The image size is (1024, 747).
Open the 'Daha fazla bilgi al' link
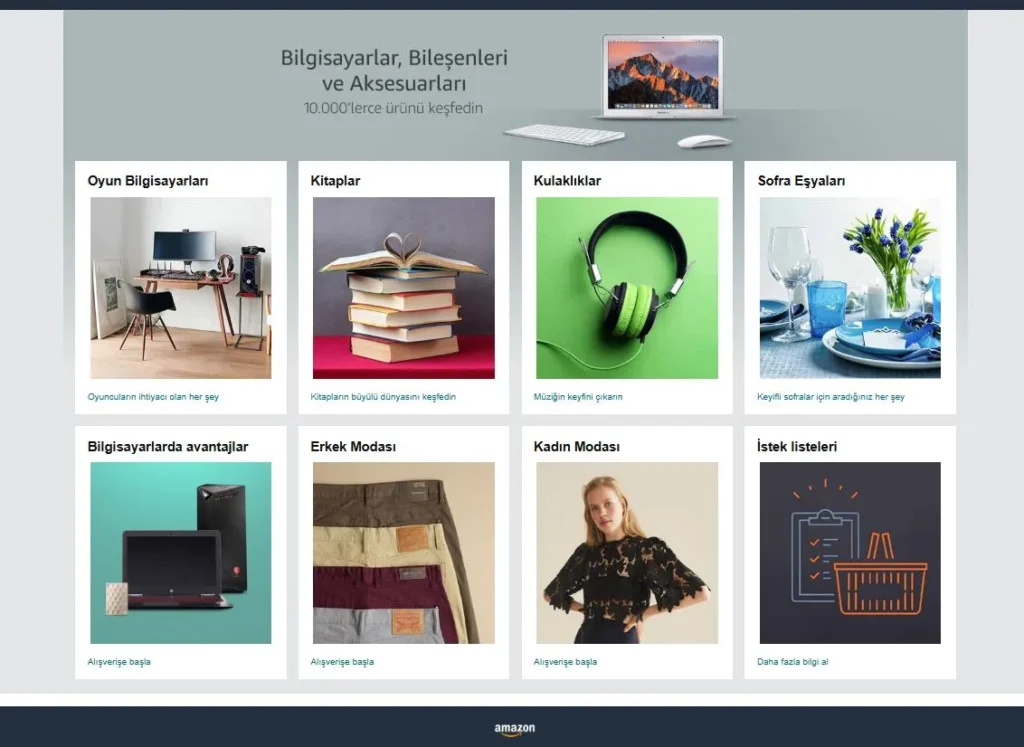[793, 662]
